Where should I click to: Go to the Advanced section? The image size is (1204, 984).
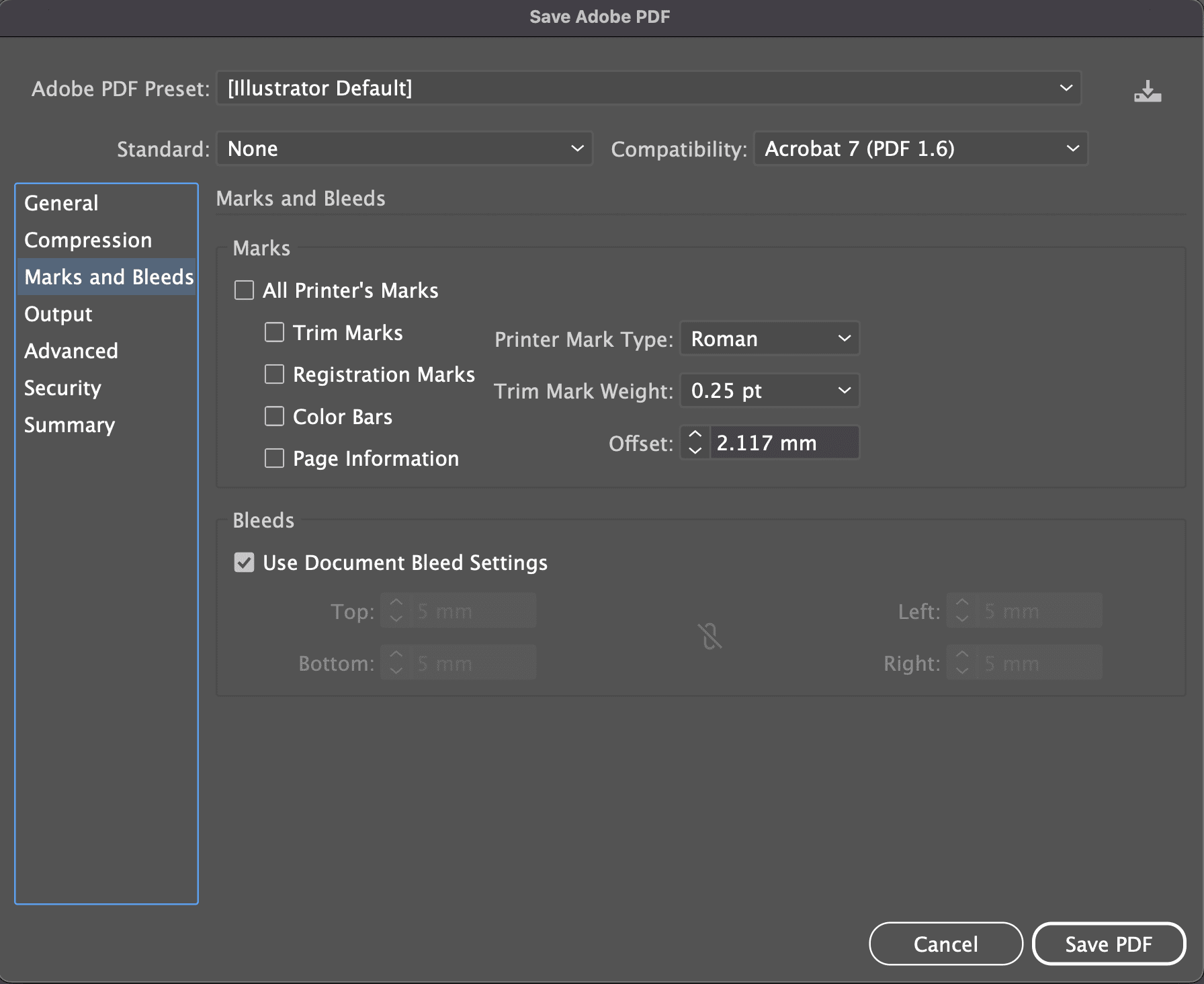click(x=106, y=351)
